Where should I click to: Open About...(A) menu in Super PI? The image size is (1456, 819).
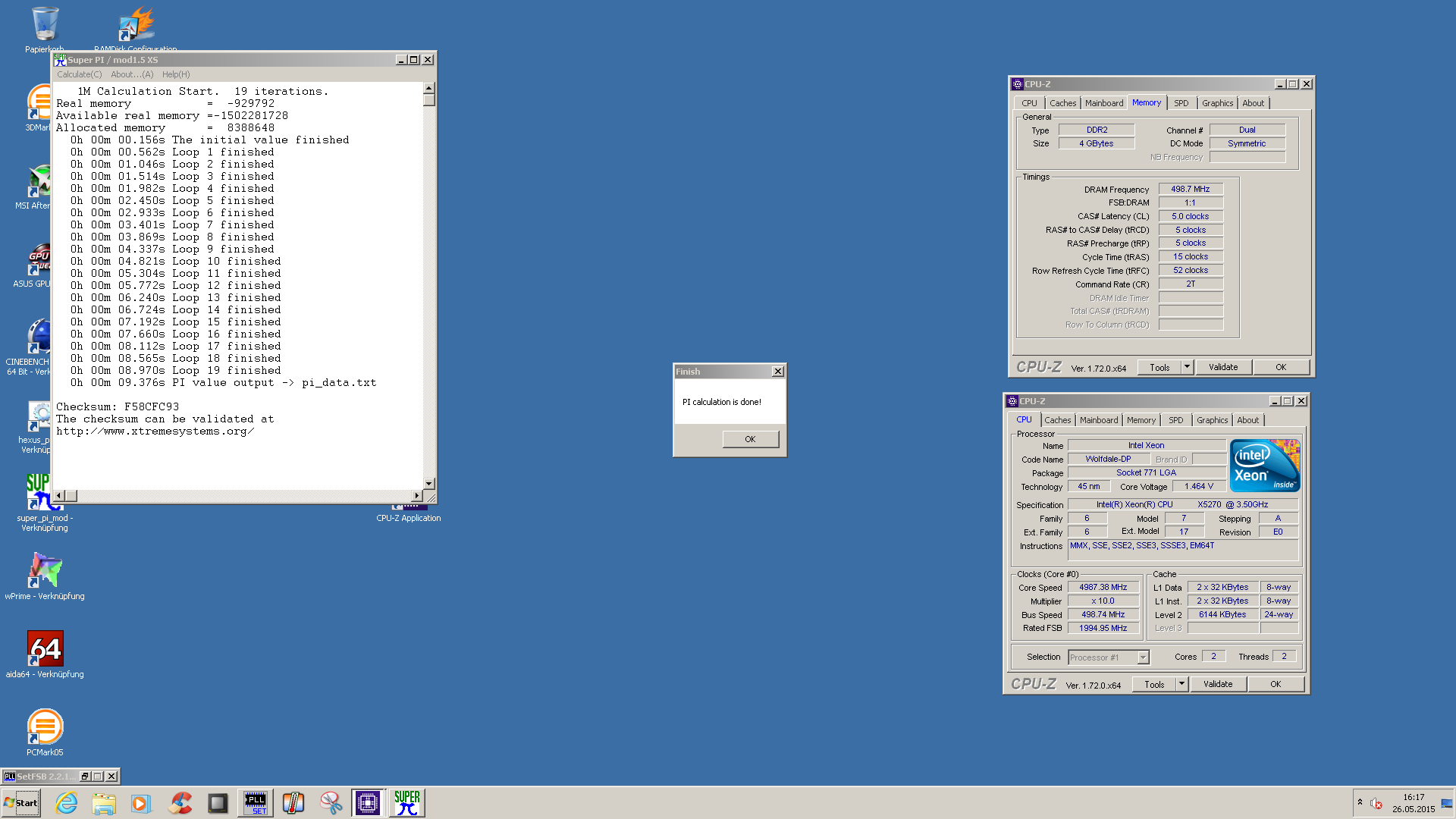click(x=132, y=74)
